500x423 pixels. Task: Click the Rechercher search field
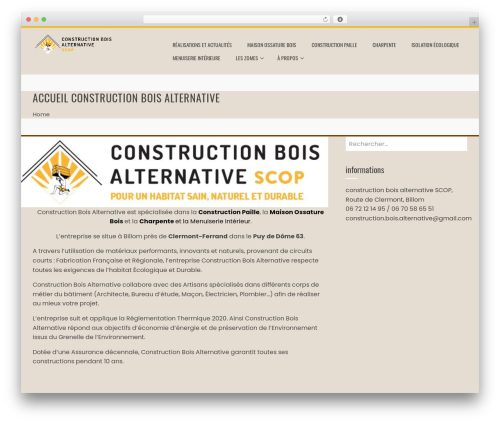point(406,144)
